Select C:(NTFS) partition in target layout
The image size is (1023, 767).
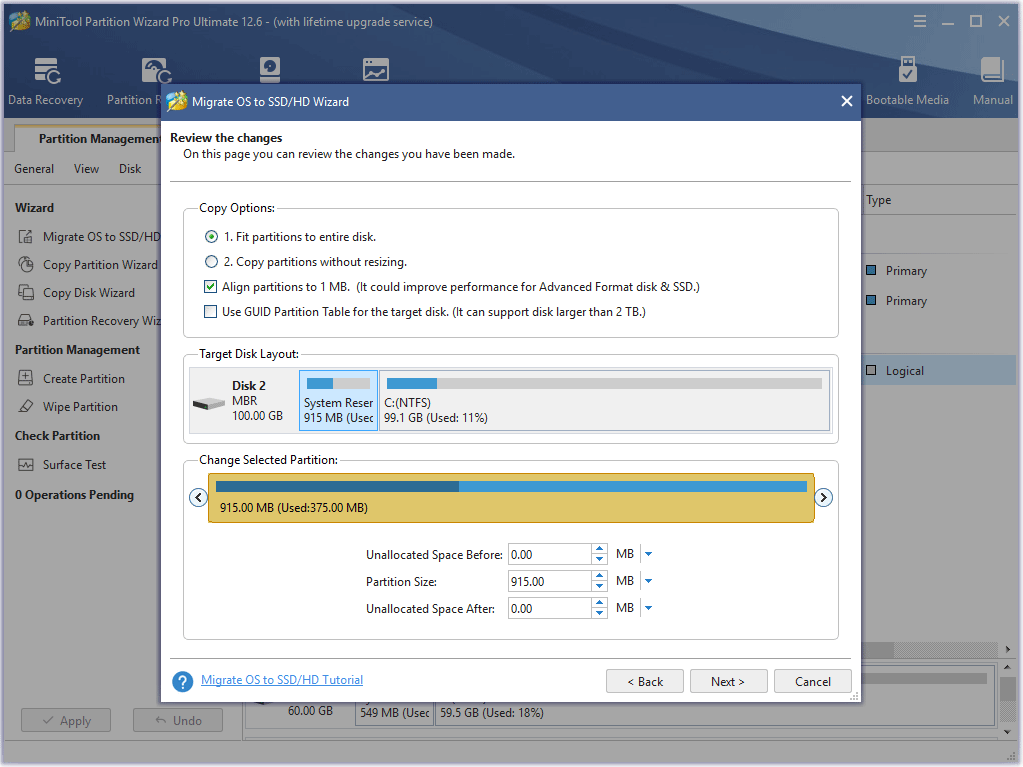[x=605, y=400]
